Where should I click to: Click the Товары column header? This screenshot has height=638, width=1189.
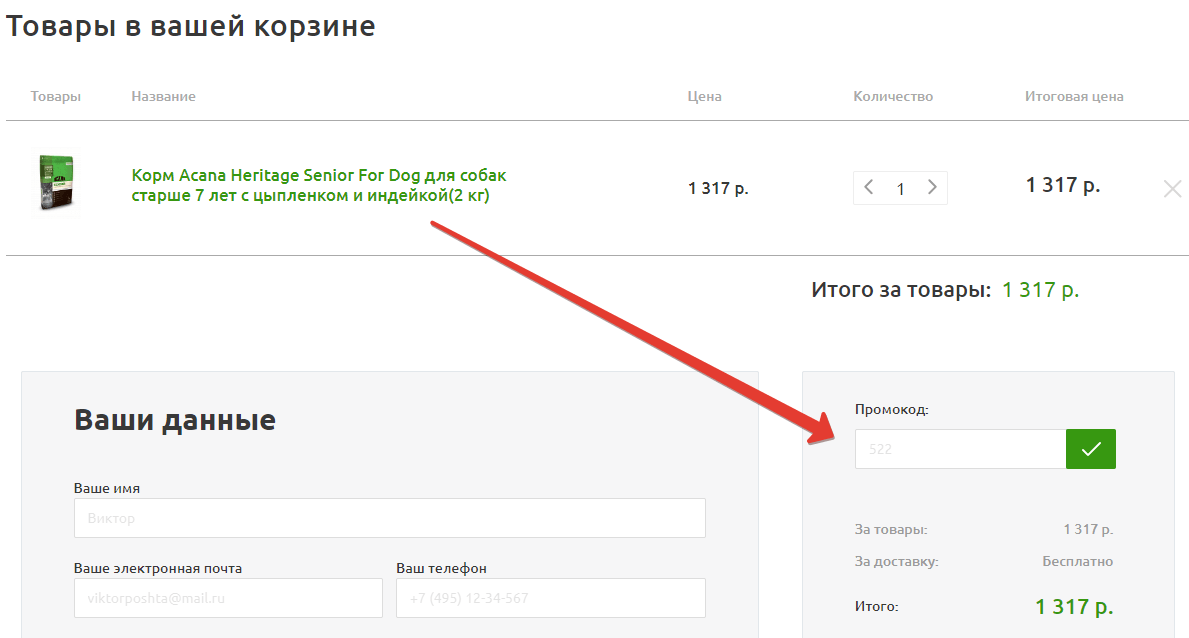tap(56, 97)
